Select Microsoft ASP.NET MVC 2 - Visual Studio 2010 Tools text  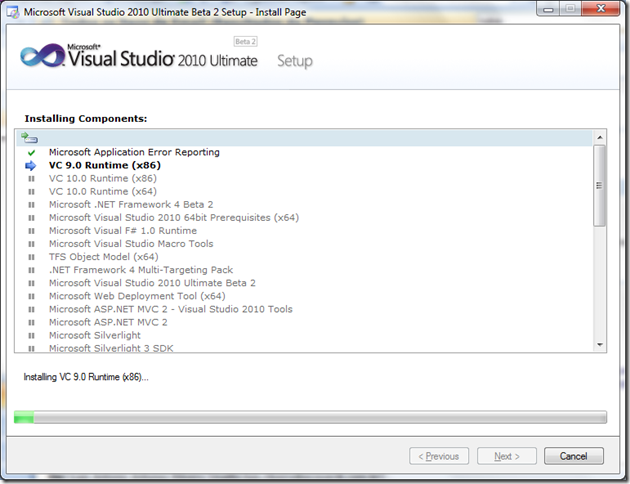[171, 309]
